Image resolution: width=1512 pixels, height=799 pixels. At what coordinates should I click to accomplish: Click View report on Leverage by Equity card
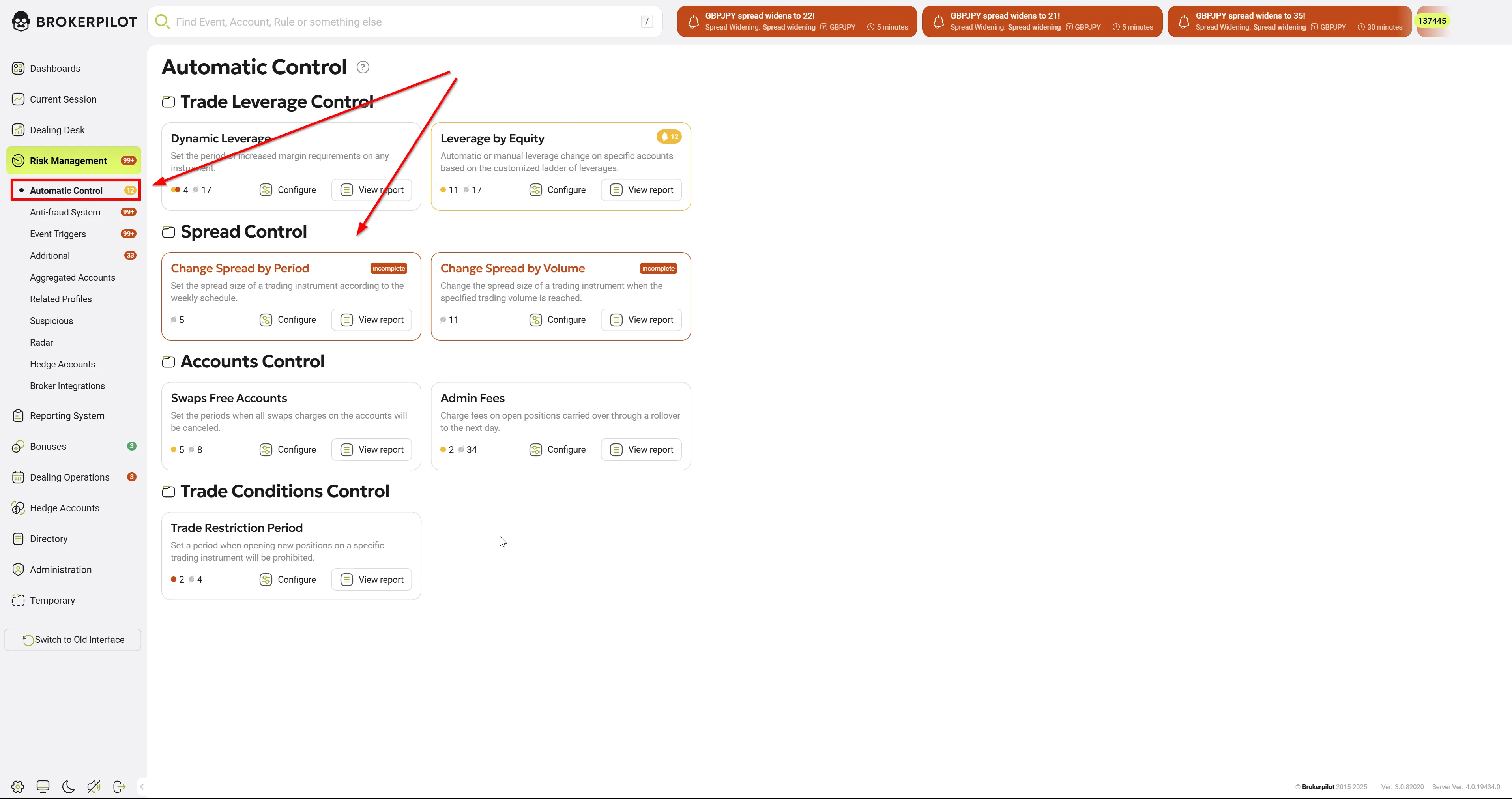click(642, 190)
